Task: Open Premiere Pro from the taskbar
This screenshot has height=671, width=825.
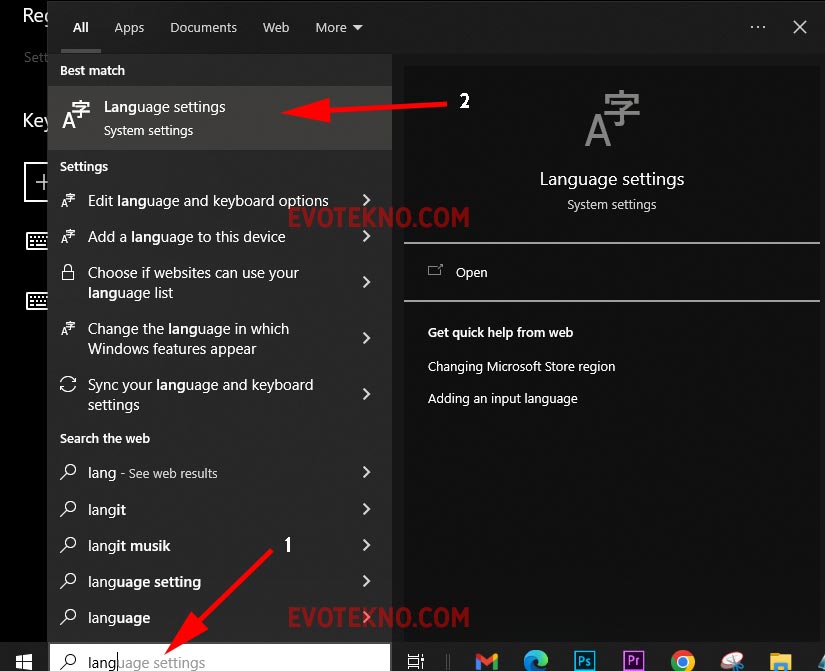Action: 633,660
